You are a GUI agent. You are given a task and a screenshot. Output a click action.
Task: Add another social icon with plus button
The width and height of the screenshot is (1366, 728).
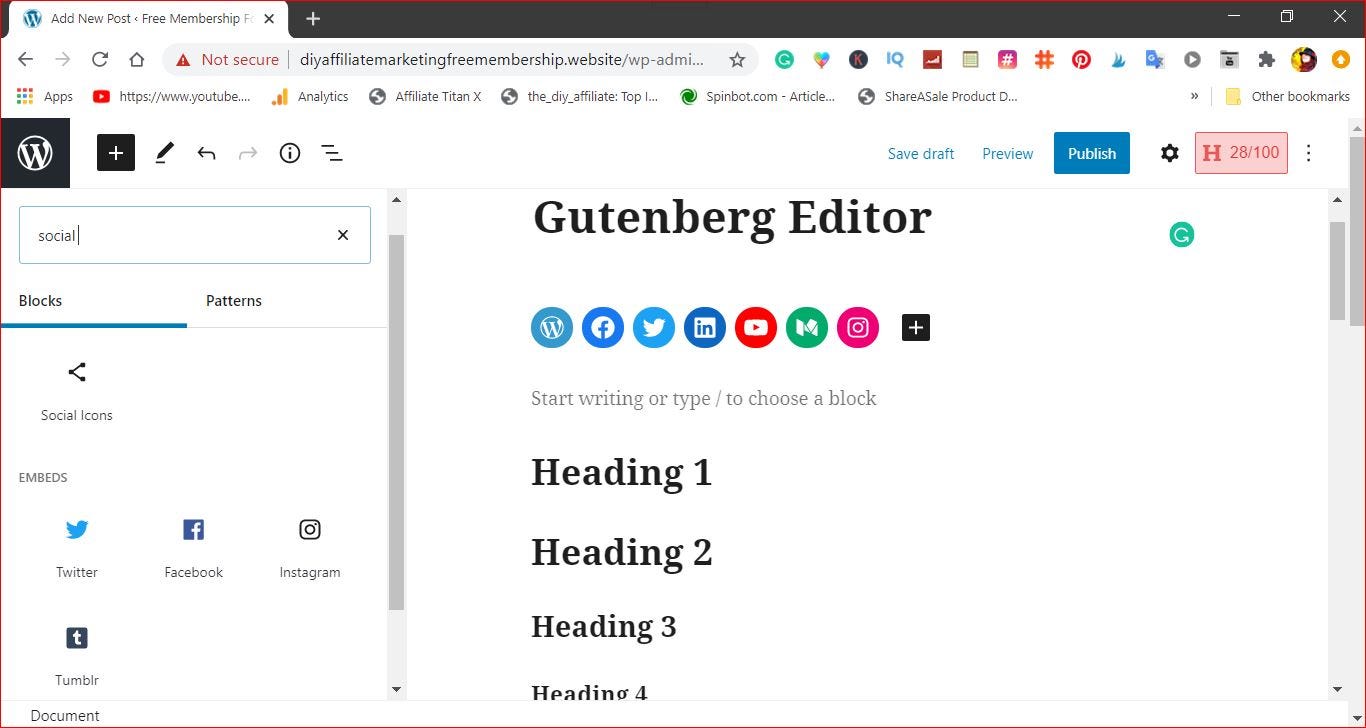pyautogui.click(x=916, y=327)
